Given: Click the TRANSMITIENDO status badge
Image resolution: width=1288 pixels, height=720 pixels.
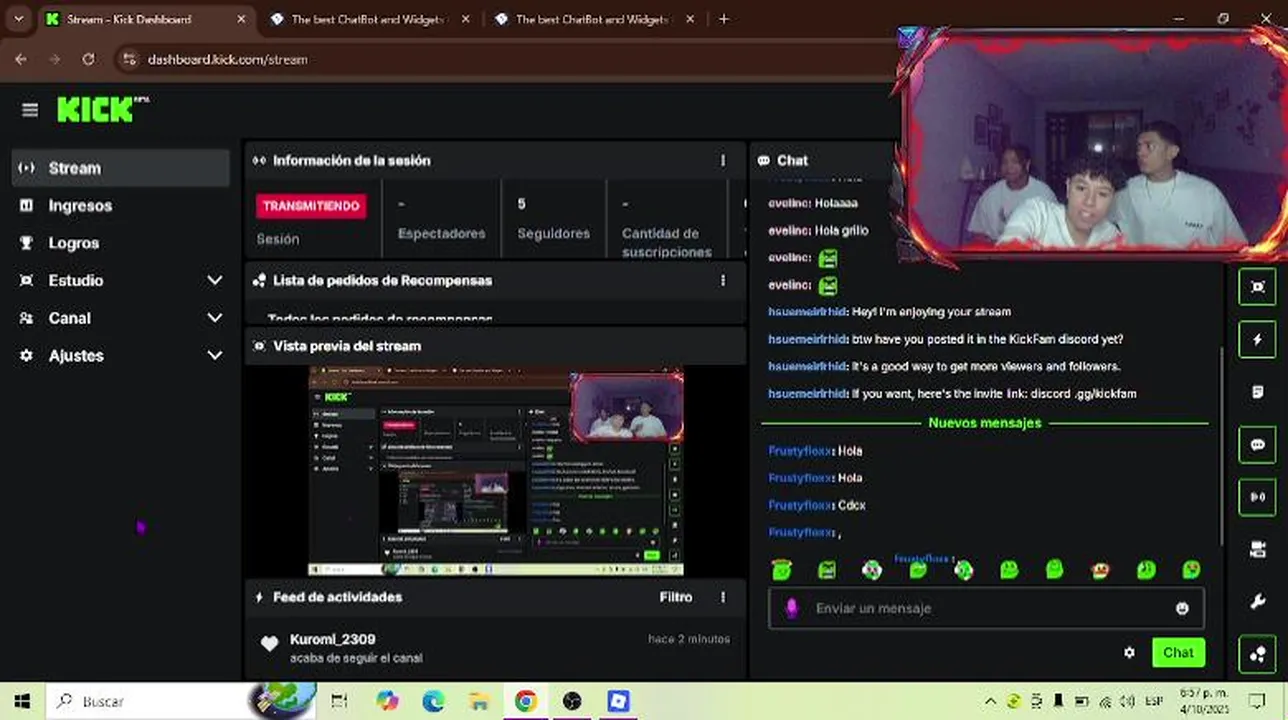Looking at the screenshot, I should tap(311, 206).
